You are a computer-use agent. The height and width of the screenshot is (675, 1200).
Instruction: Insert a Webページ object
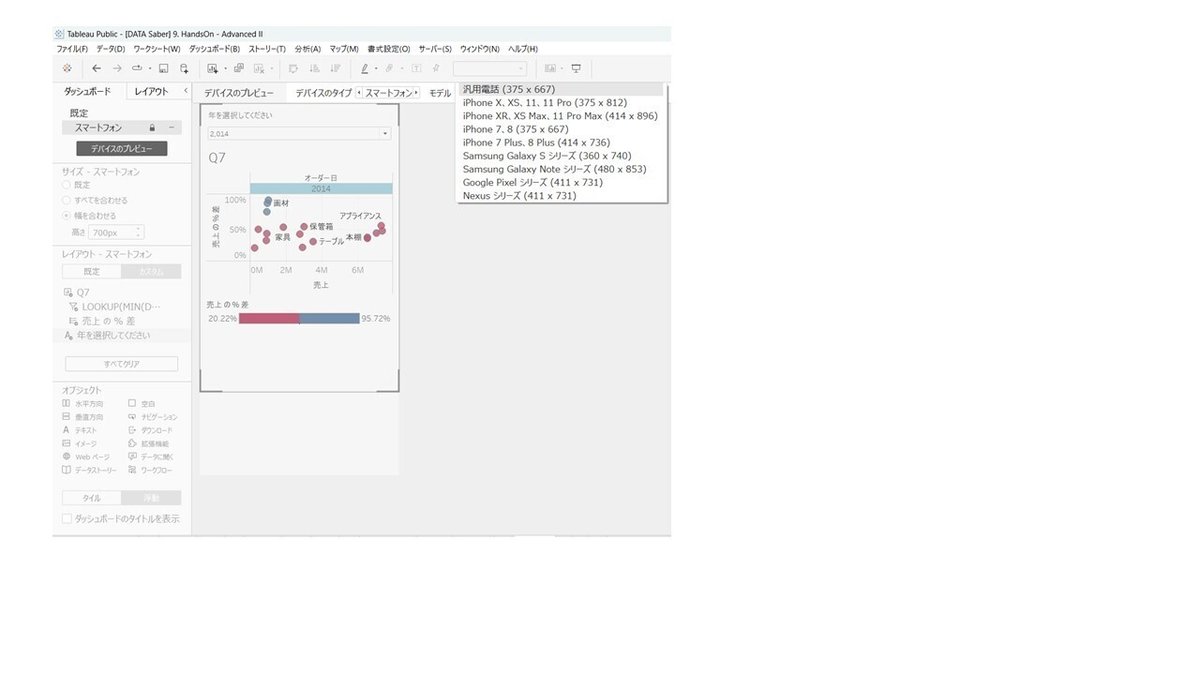[x=90, y=456]
